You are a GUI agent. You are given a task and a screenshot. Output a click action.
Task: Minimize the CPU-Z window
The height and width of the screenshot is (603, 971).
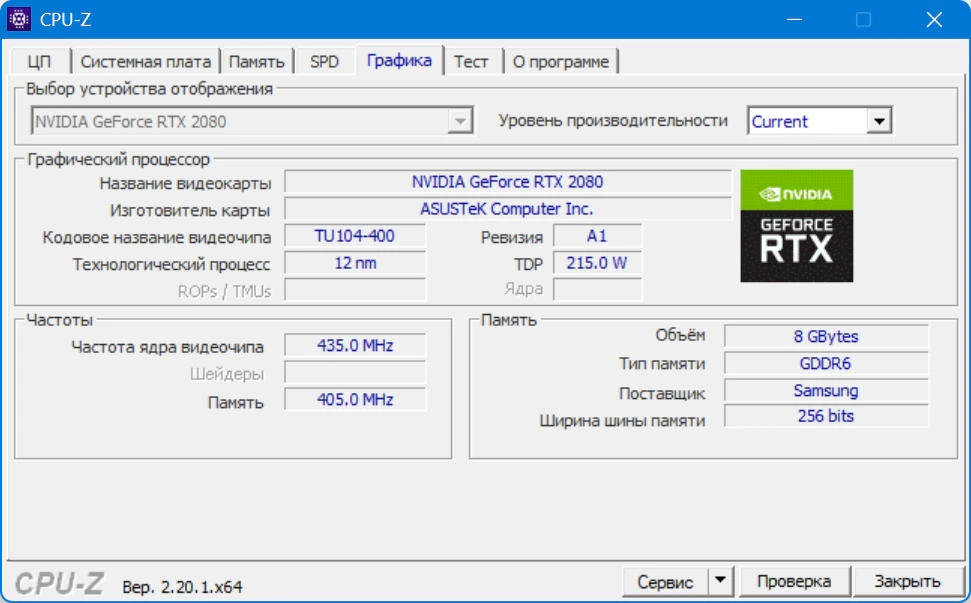click(795, 19)
